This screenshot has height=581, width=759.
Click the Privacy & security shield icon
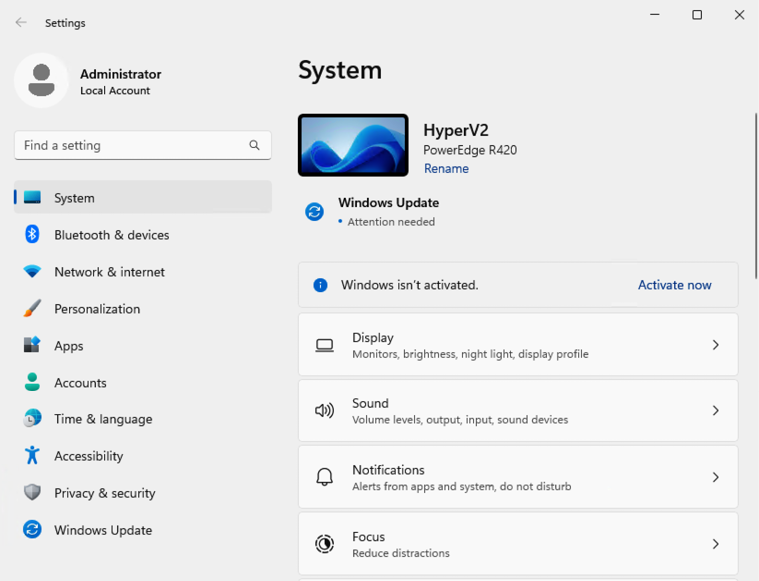[32, 492]
